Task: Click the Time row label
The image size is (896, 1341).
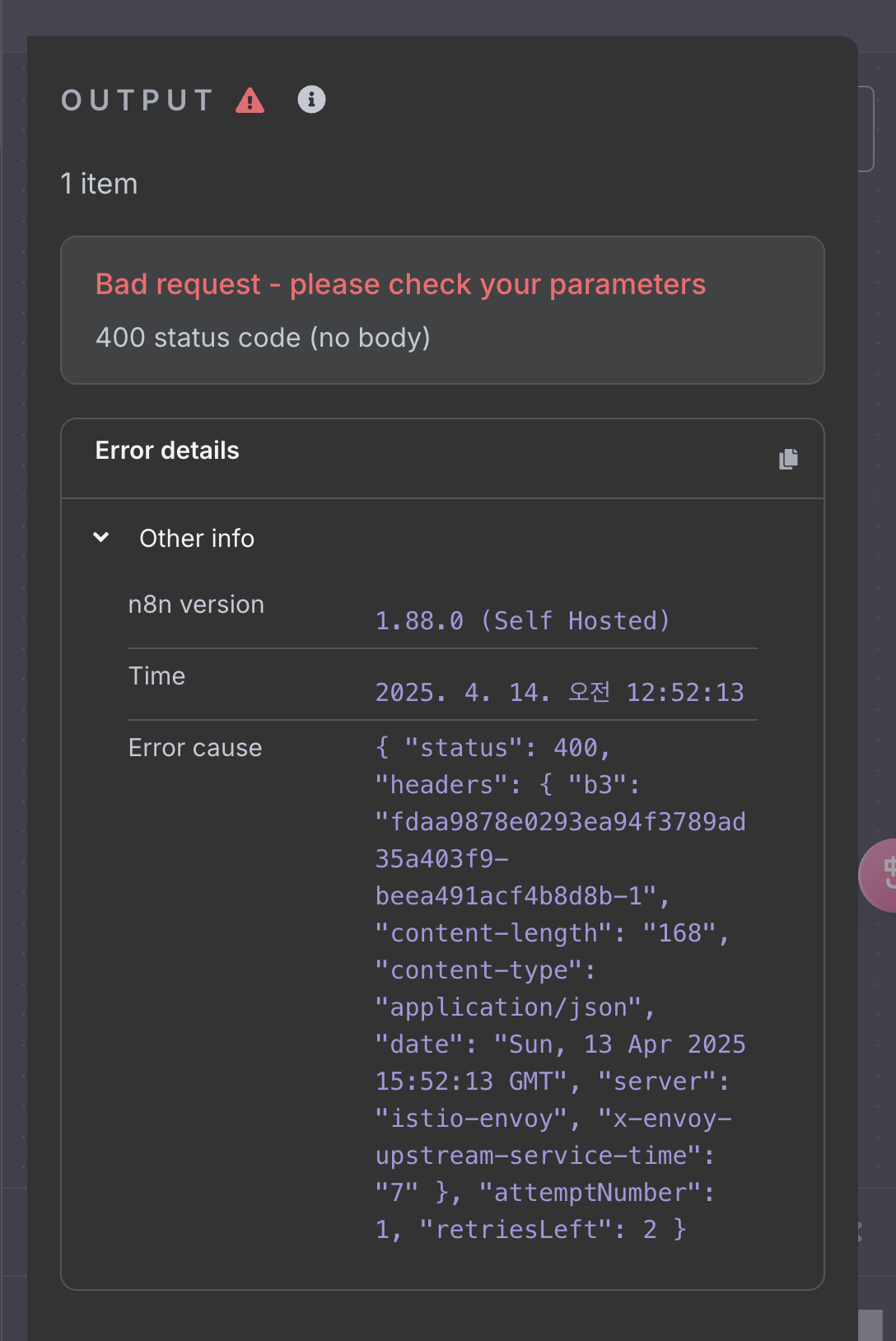Action: [x=156, y=676]
